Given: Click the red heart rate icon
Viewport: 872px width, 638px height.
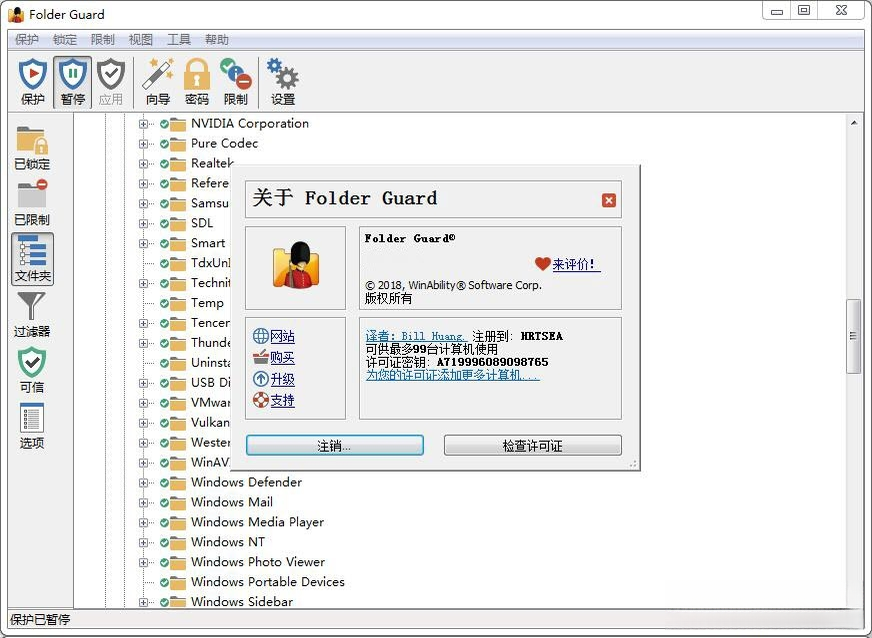Looking at the screenshot, I should pos(542,263).
